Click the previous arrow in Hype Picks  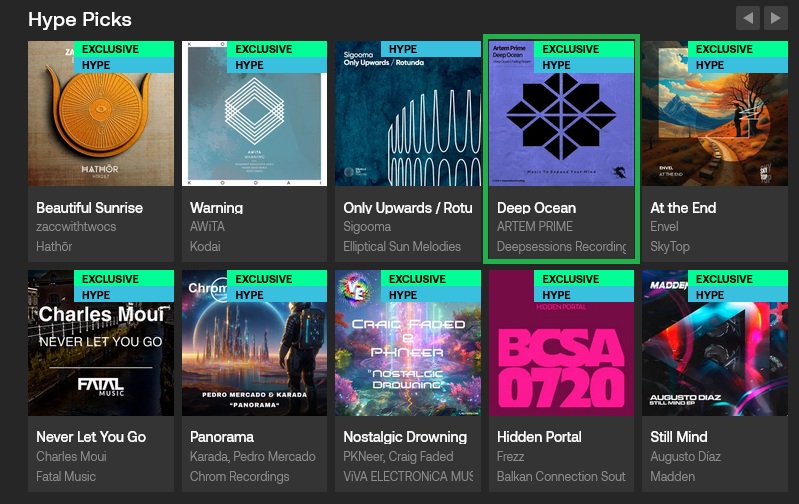(x=747, y=18)
